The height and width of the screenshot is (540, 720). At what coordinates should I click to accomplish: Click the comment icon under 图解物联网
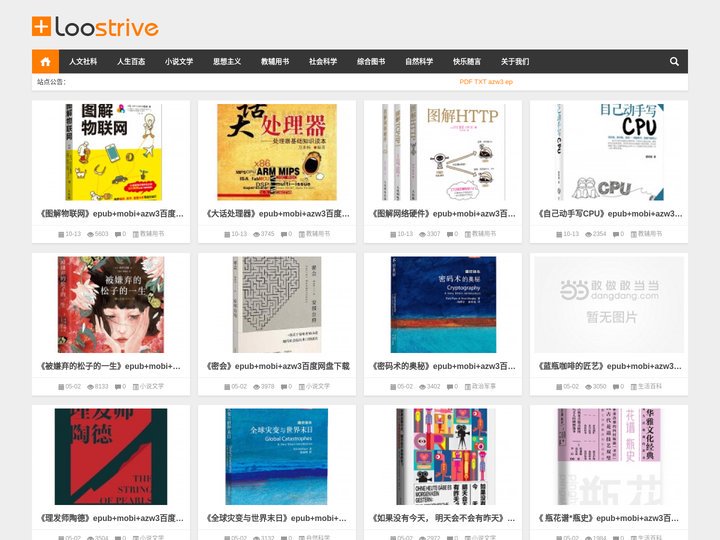coord(118,234)
